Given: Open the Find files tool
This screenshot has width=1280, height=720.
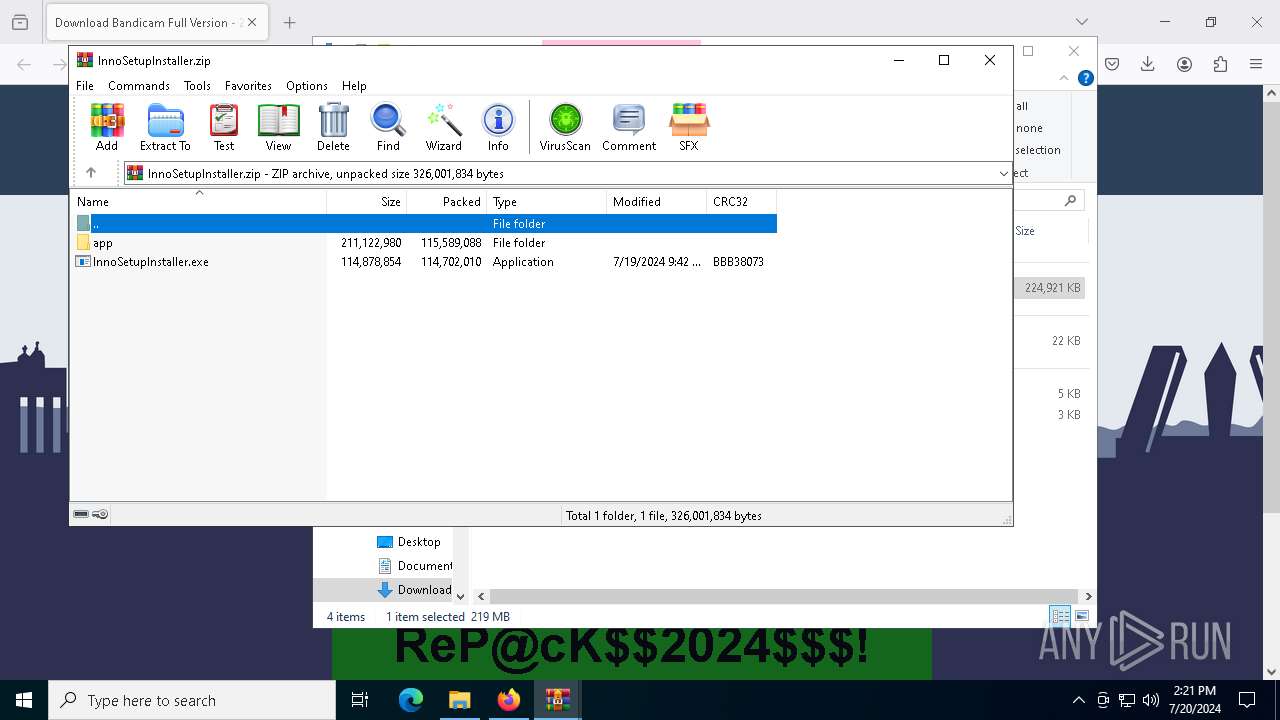Looking at the screenshot, I should tap(388, 127).
